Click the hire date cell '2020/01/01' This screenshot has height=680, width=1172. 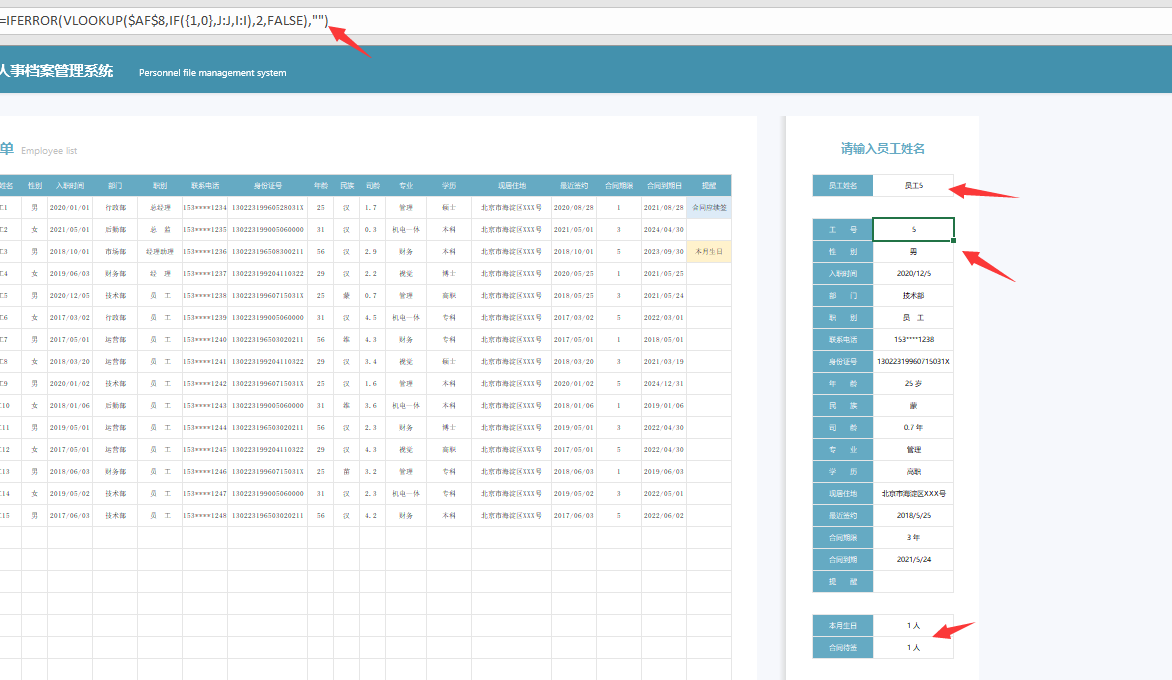tap(70, 208)
